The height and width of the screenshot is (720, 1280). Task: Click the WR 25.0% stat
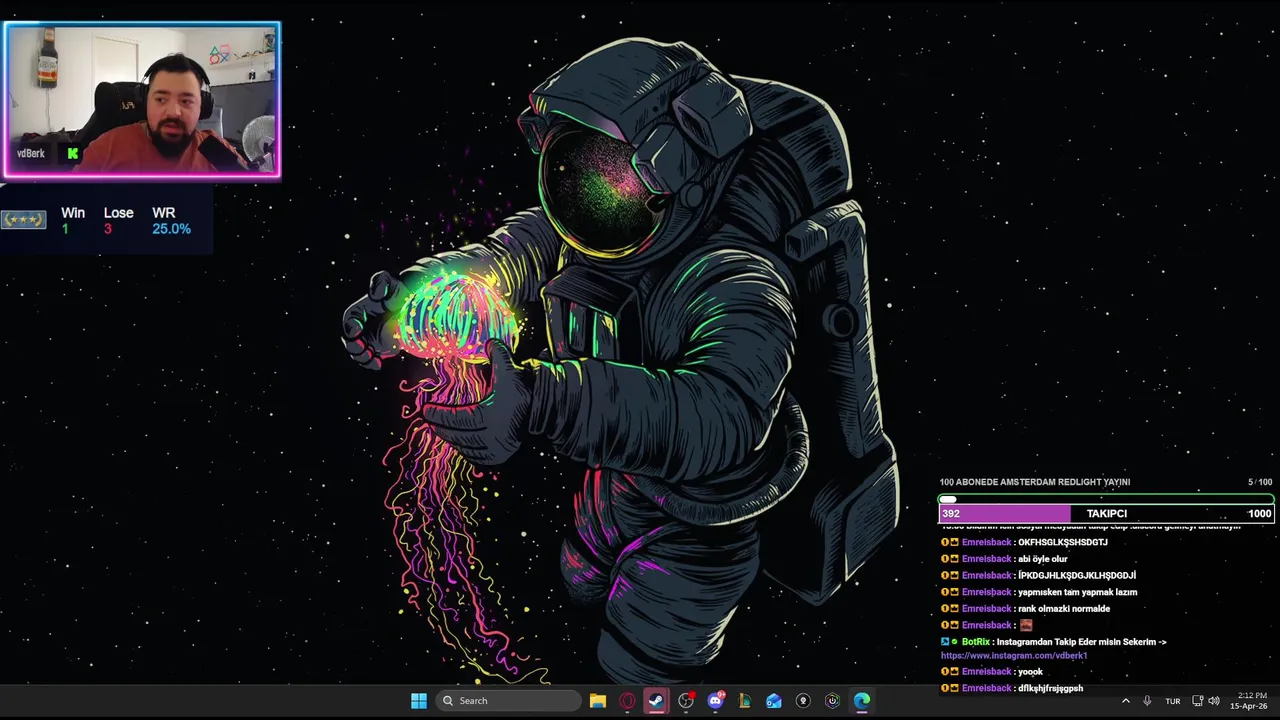(x=171, y=221)
